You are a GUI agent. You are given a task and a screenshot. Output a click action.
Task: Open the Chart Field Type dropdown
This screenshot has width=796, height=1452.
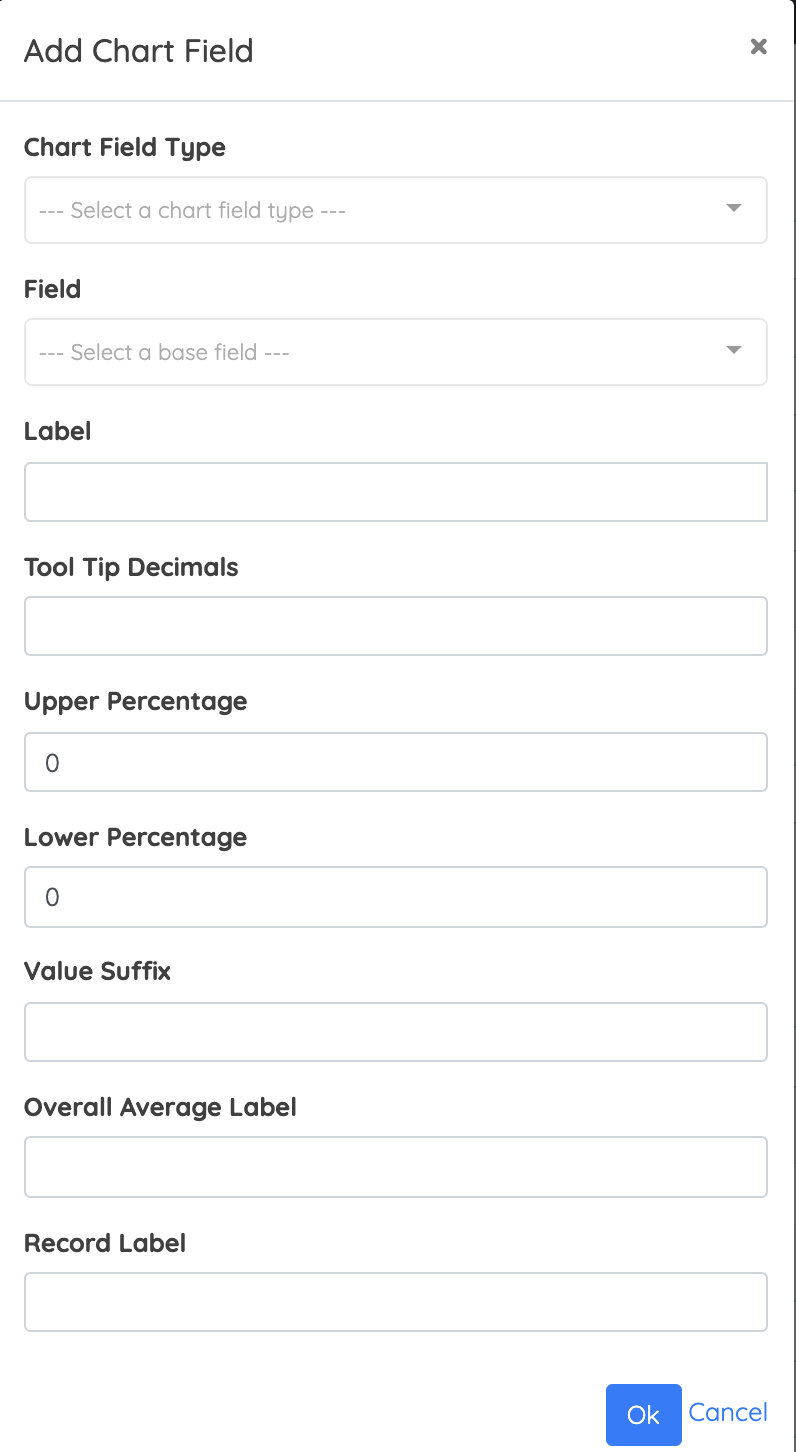point(396,210)
